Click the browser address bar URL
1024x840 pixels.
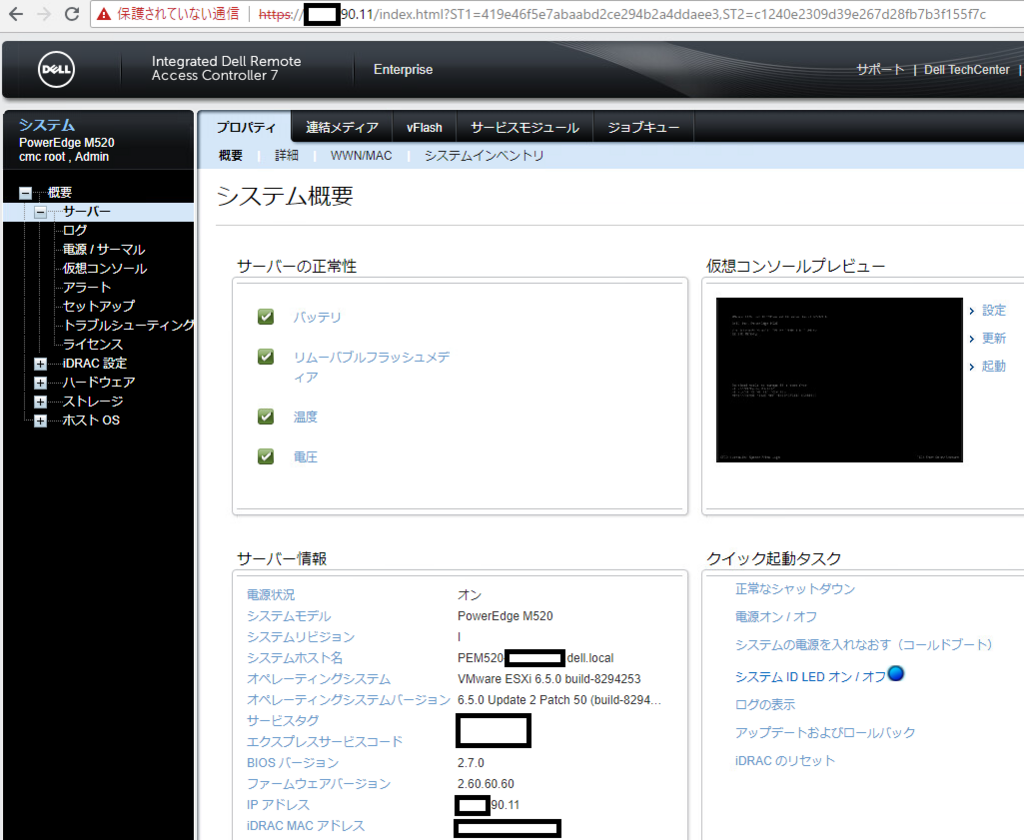pos(622,14)
